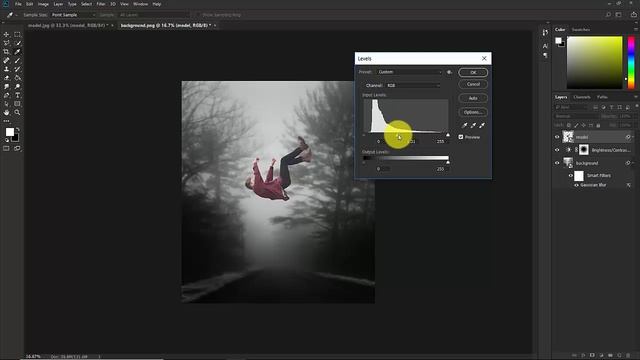Select the Paint Bucket tool

[17, 78]
